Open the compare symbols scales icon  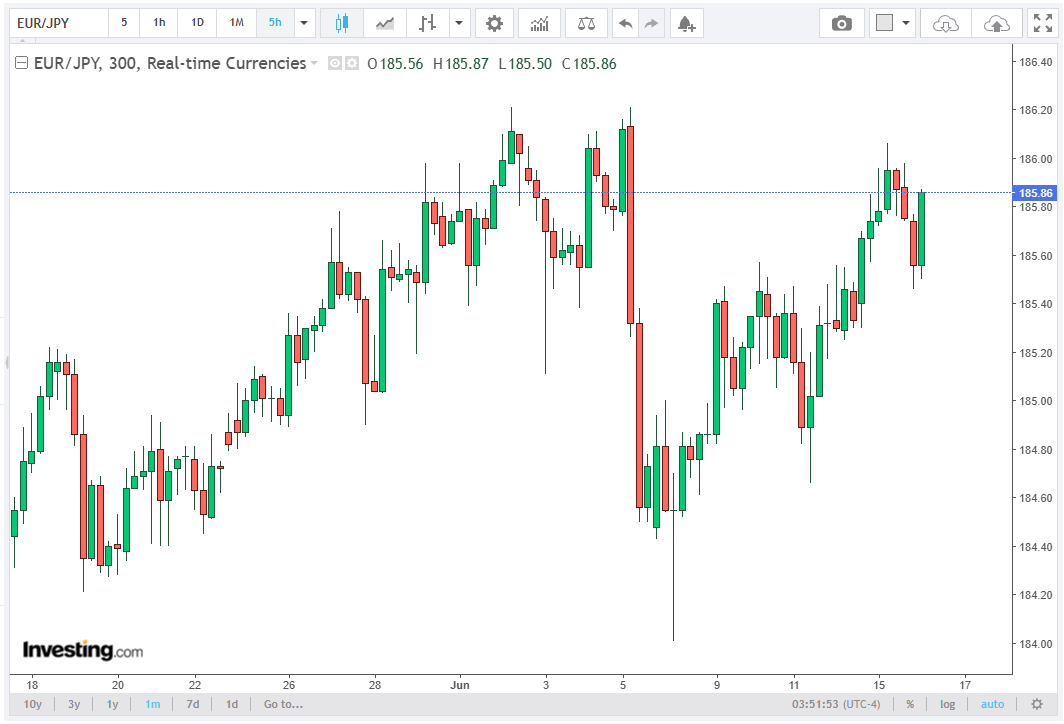(x=586, y=23)
